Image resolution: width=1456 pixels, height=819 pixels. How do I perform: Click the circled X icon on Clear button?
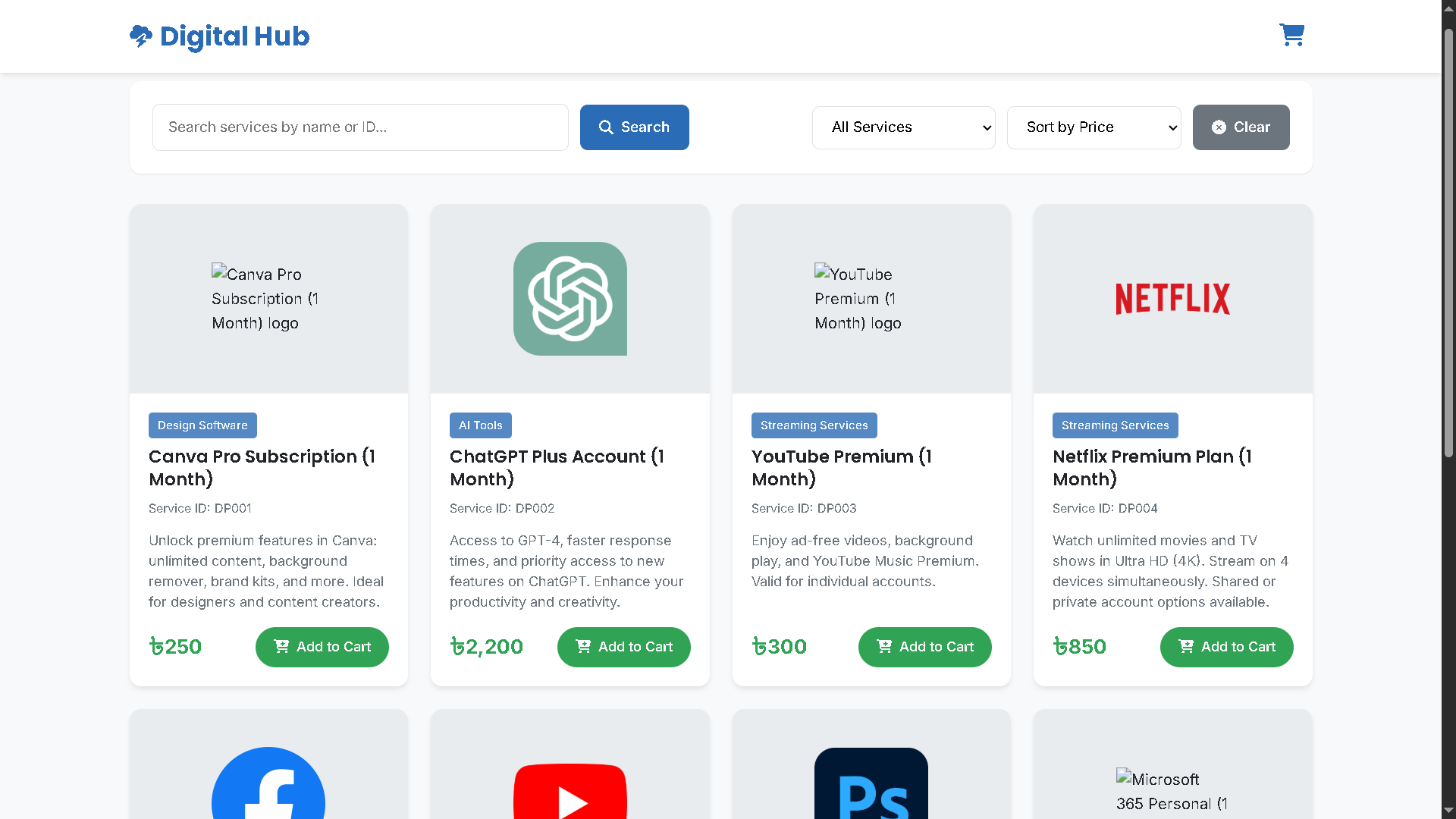coord(1219,127)
